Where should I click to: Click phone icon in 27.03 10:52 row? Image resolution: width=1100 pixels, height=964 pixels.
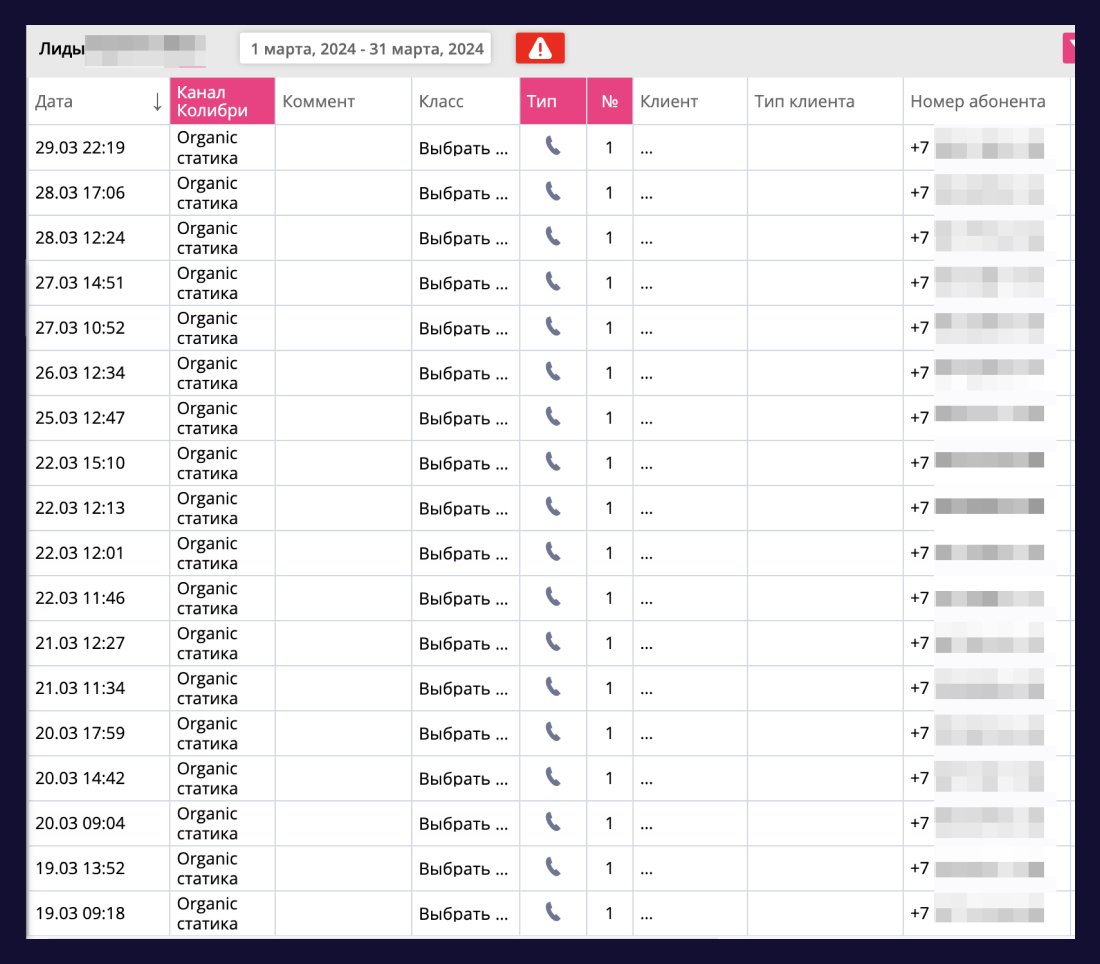click(x=553, y=326)
